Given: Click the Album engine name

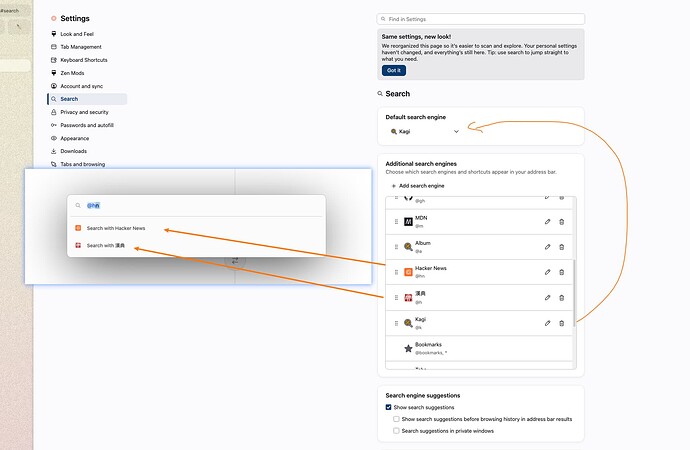Looking at the screenshot, I should 423,243.
